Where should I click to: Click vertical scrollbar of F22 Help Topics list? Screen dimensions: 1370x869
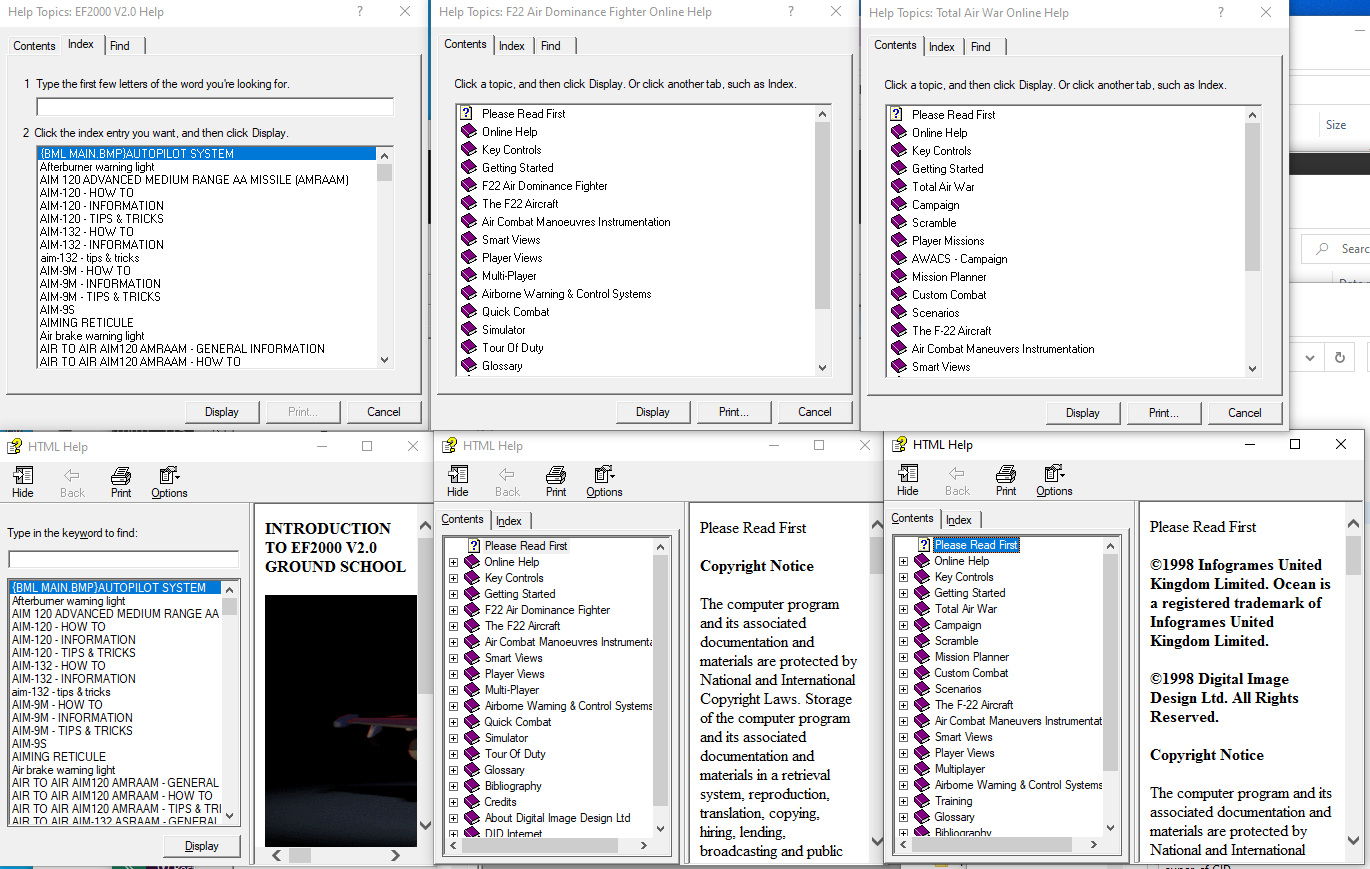click(822, 240)
